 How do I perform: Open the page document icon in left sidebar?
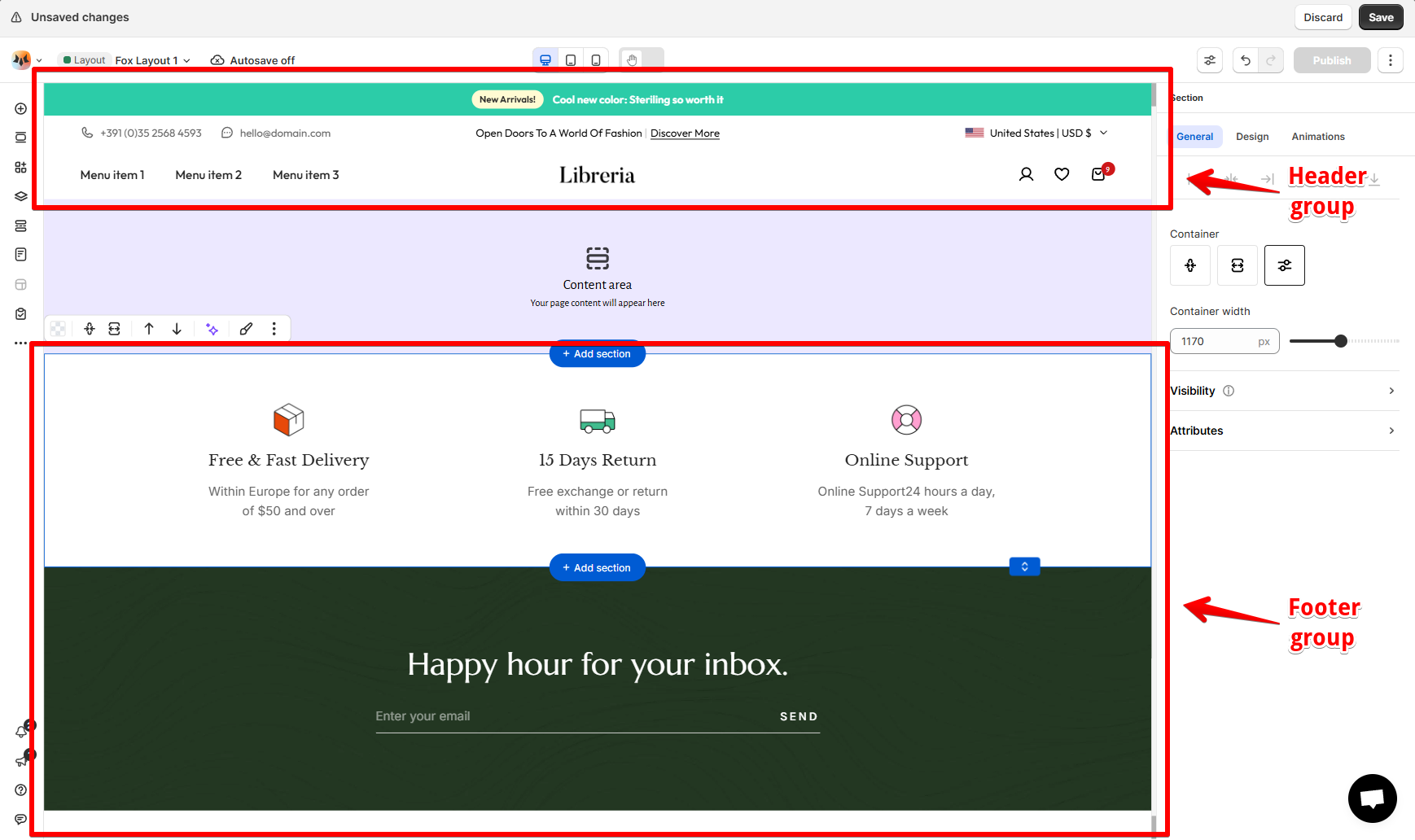pos(21,255)
